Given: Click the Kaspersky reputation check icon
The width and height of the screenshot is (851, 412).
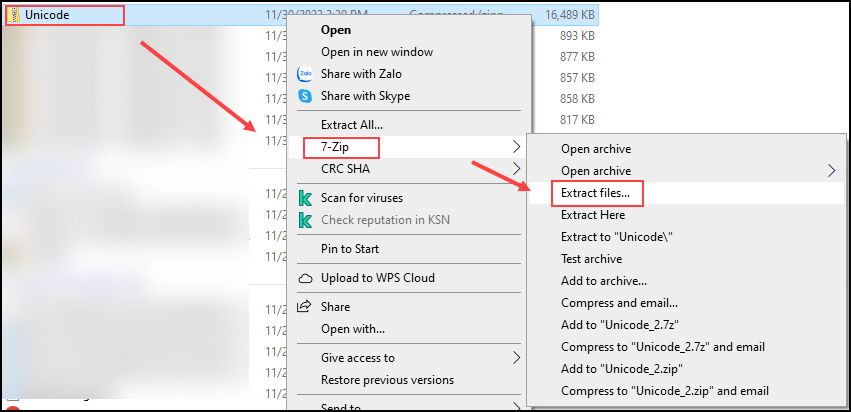Looking at the screenshot, I should coord(306,220).
